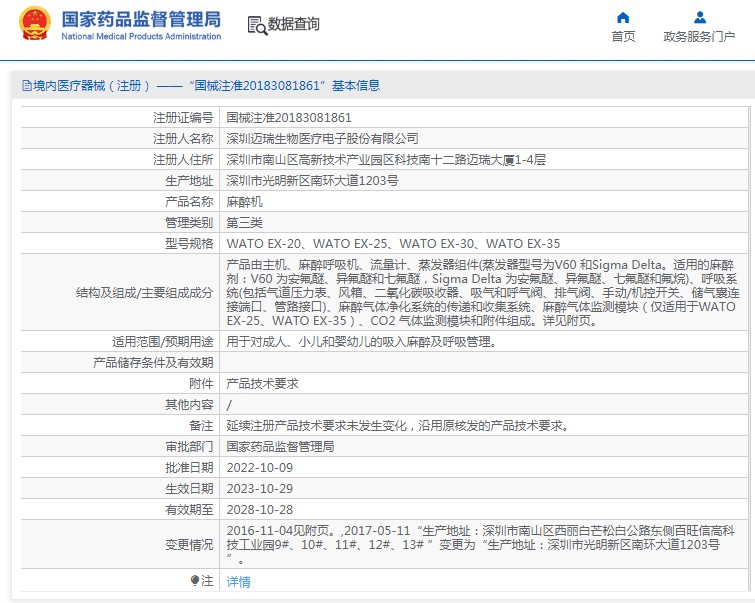
Task: Click the user portal person icon
Action: 700,17
